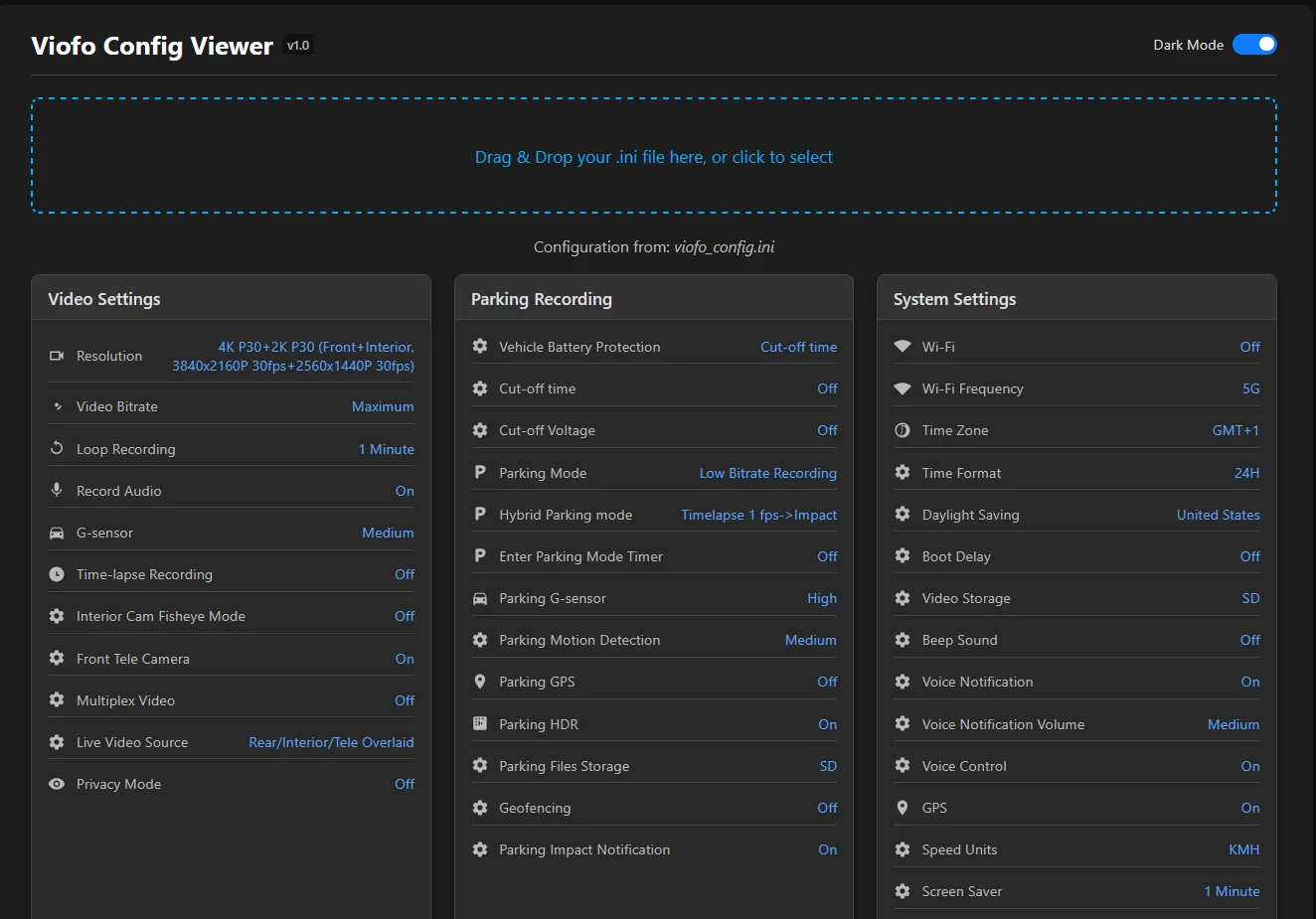This screenshot has width=1316, height=919.
Task: Click the Parking Files Storage gear icon
Action: pyautogui.click(x=480, y=765)
